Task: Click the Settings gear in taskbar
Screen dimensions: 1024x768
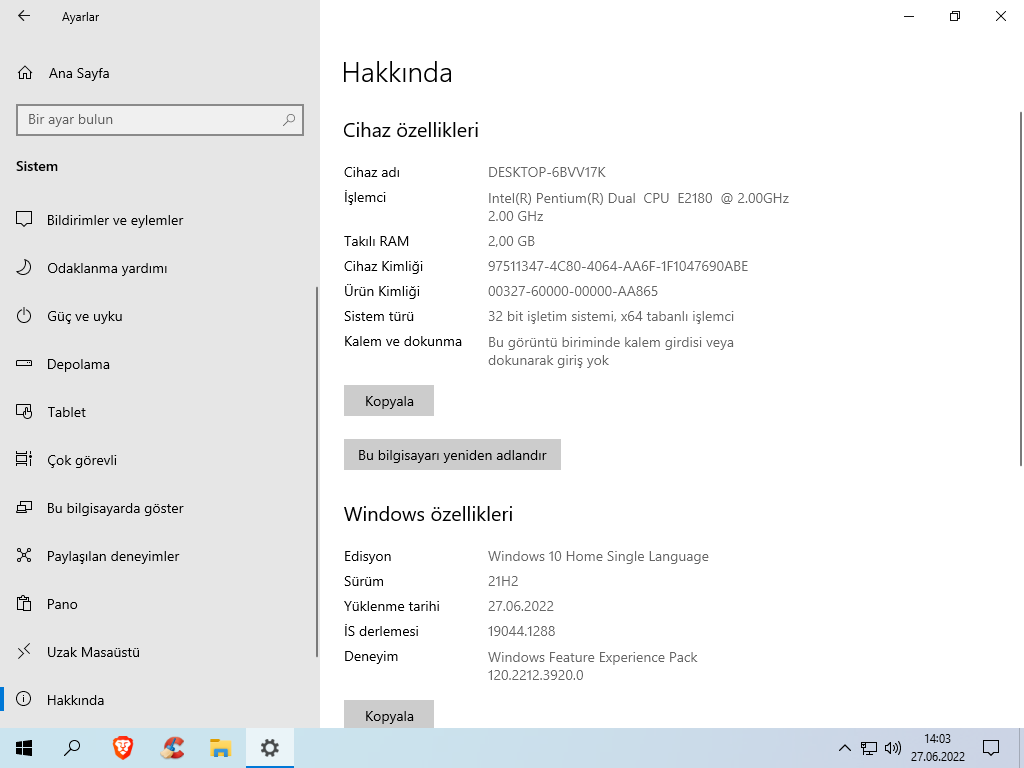Action: pyautogui.click(x=270, y=748)
